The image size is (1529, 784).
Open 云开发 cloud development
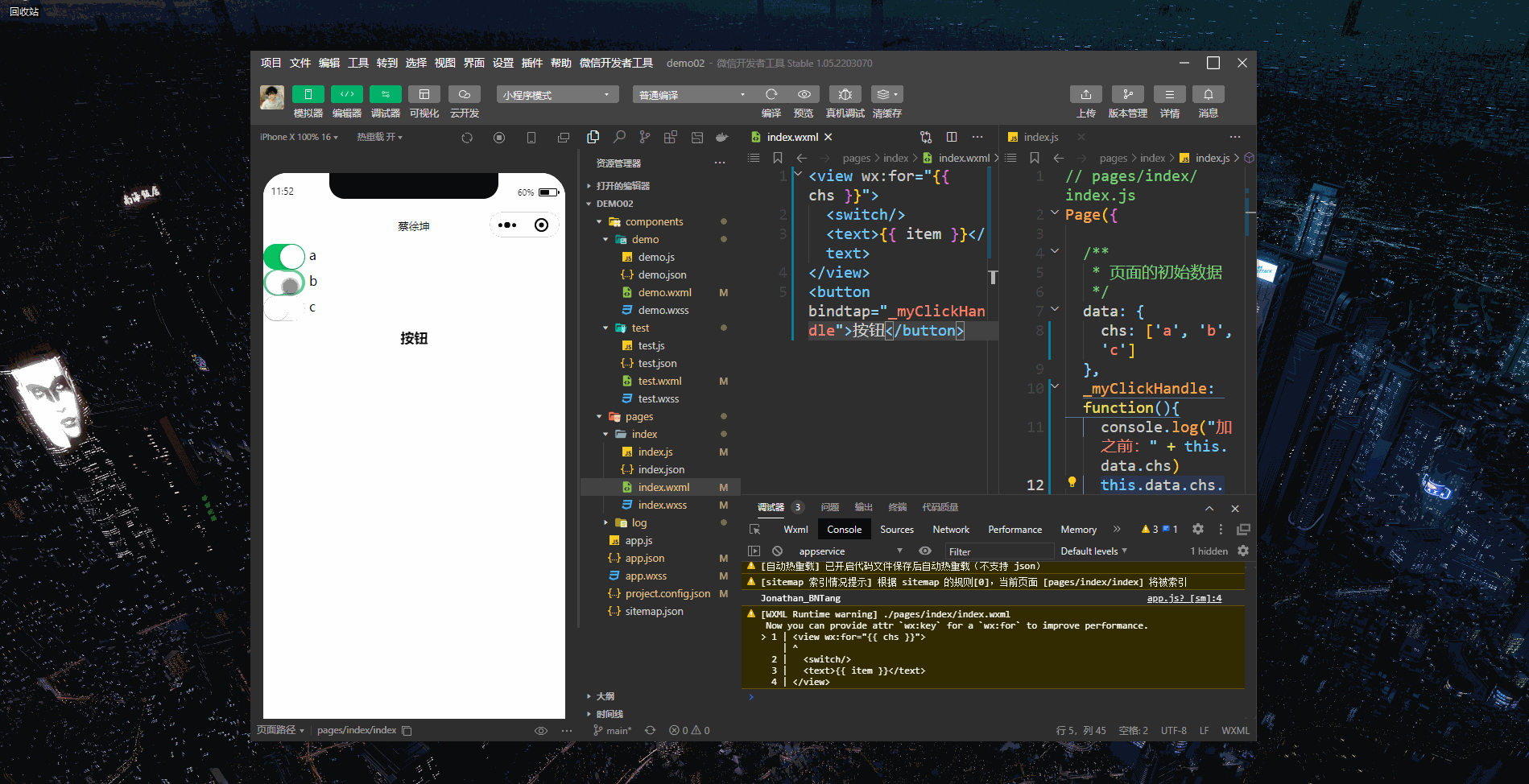[x=465, y=94]
